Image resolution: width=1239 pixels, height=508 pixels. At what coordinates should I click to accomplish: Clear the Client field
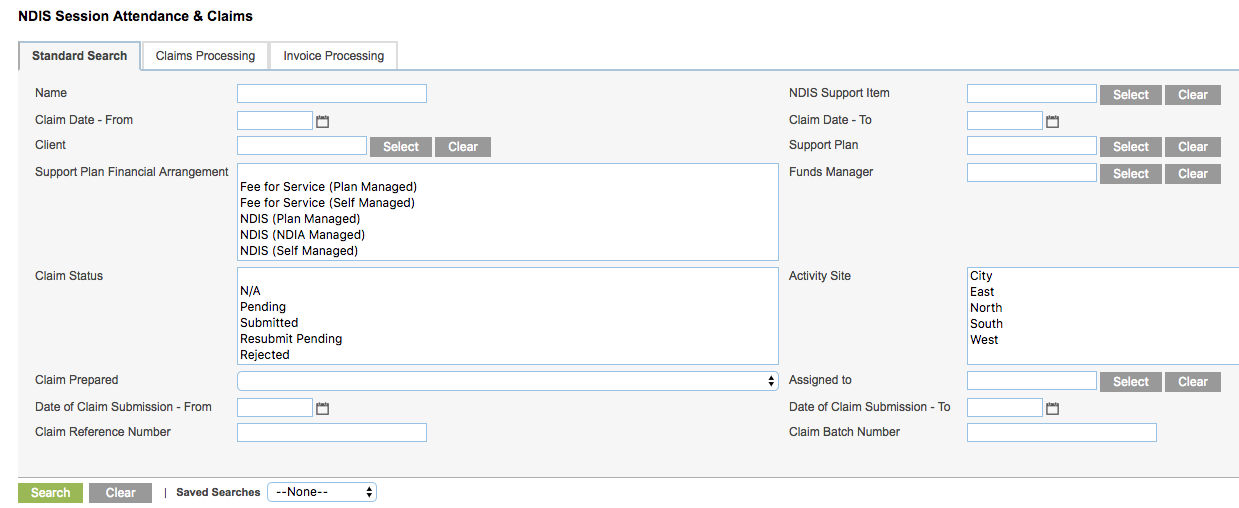point(463,147)
